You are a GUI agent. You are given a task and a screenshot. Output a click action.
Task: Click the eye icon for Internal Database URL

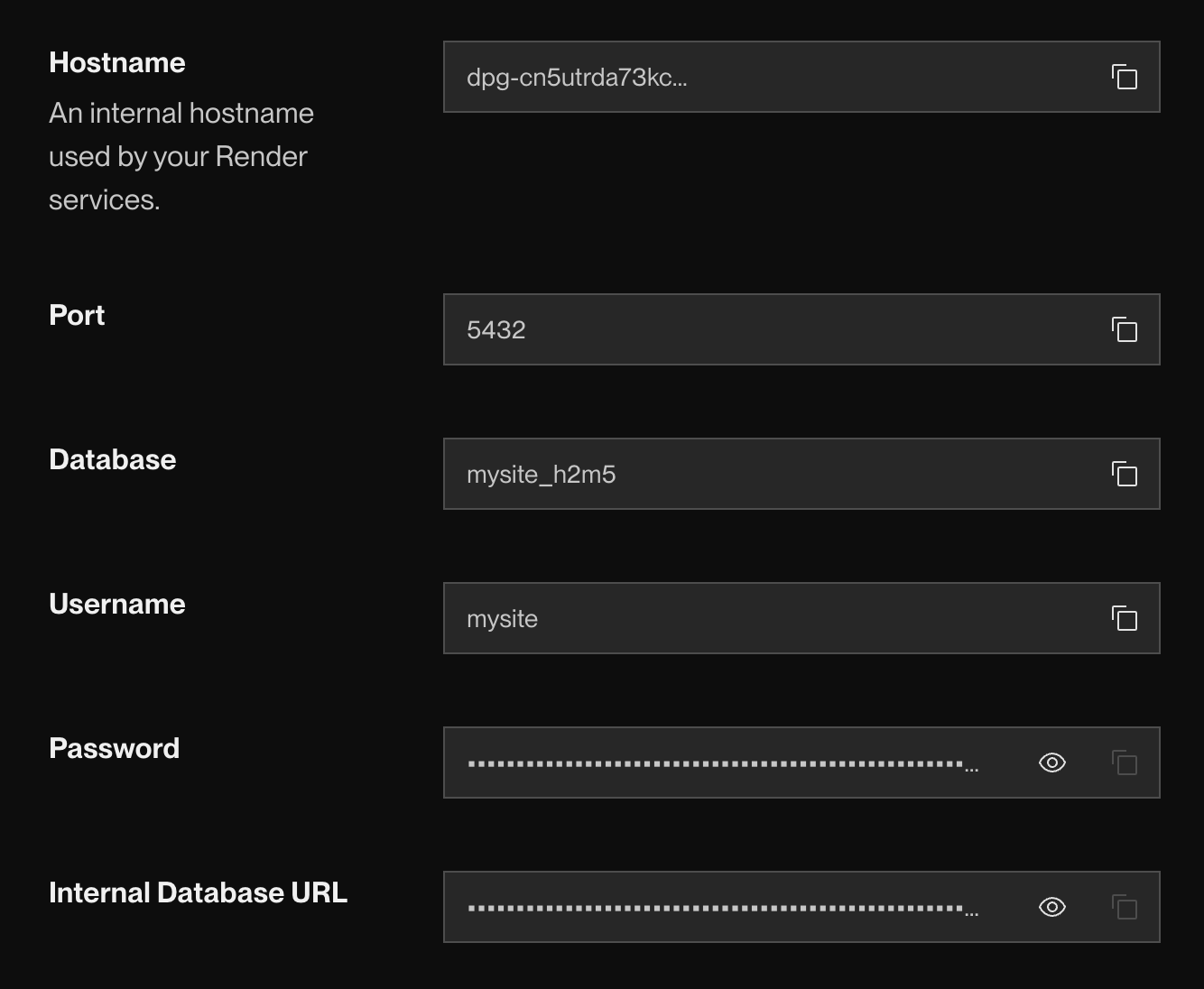click(x=1051, y=907)
